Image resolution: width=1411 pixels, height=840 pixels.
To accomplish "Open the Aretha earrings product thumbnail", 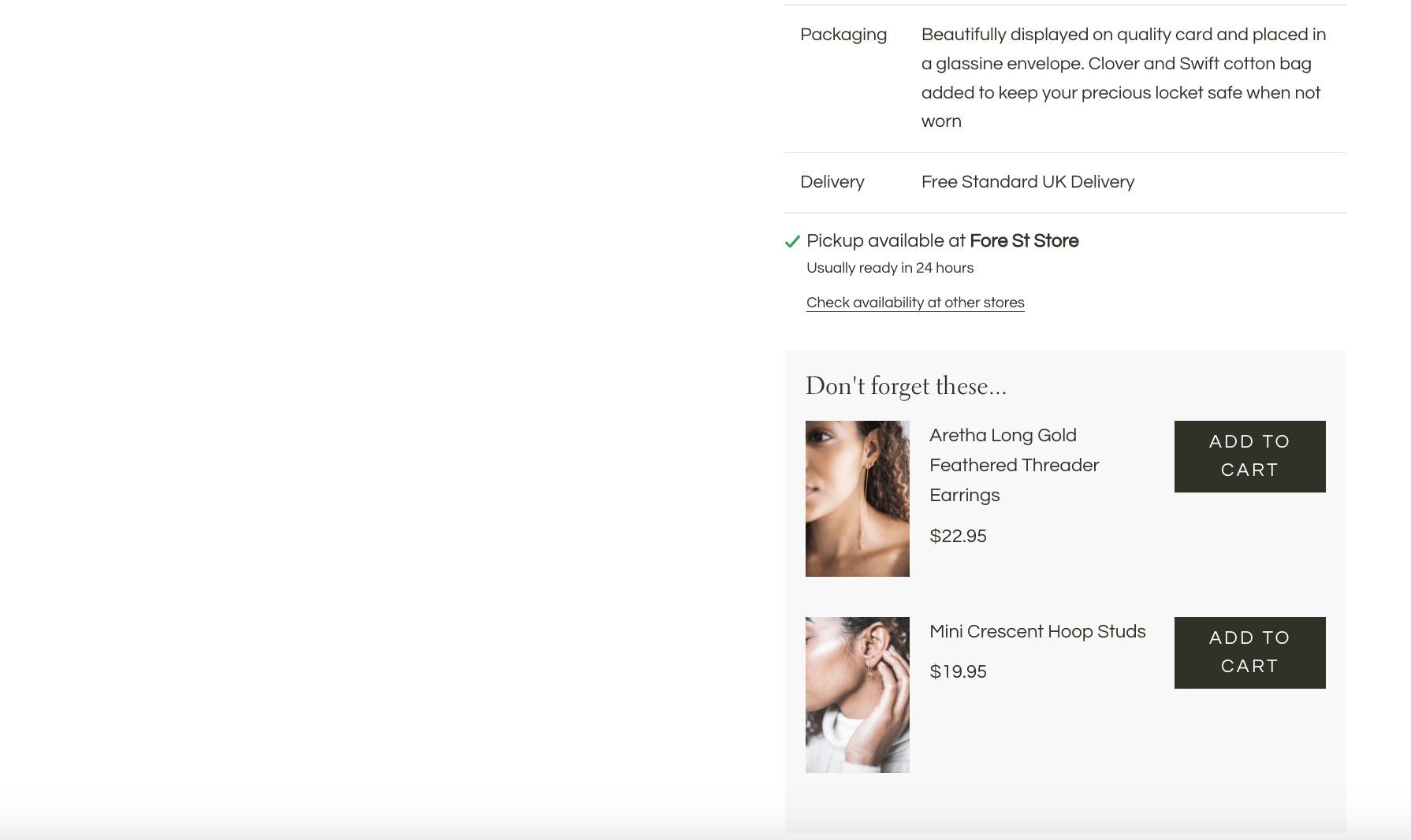I will click(x=857, y=499).
